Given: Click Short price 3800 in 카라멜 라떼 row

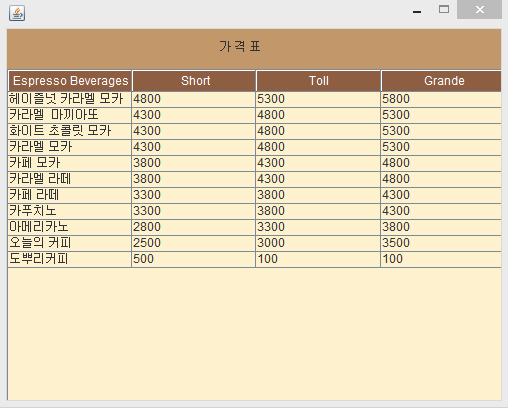Looking at the screenshot, I should (194, 179).
